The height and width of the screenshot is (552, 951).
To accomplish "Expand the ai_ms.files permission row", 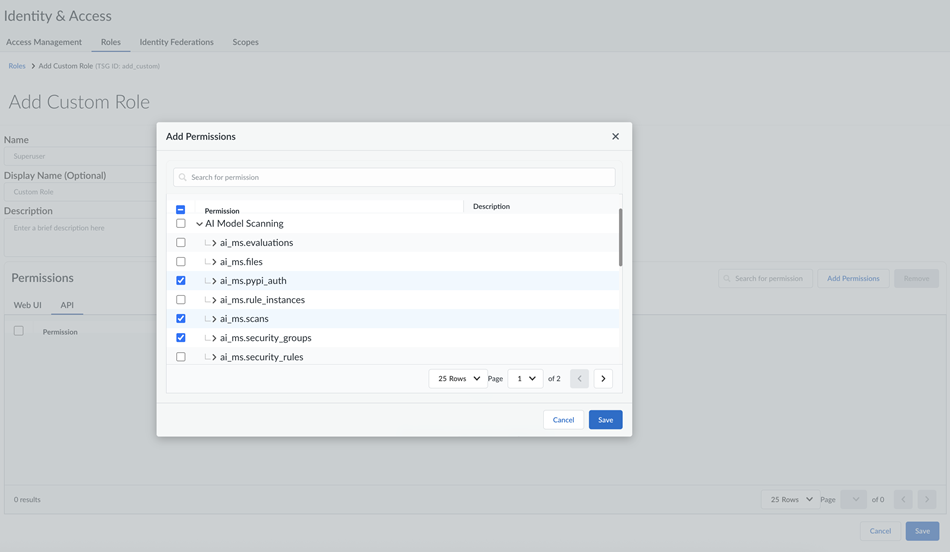I will (x=214, y=262).
